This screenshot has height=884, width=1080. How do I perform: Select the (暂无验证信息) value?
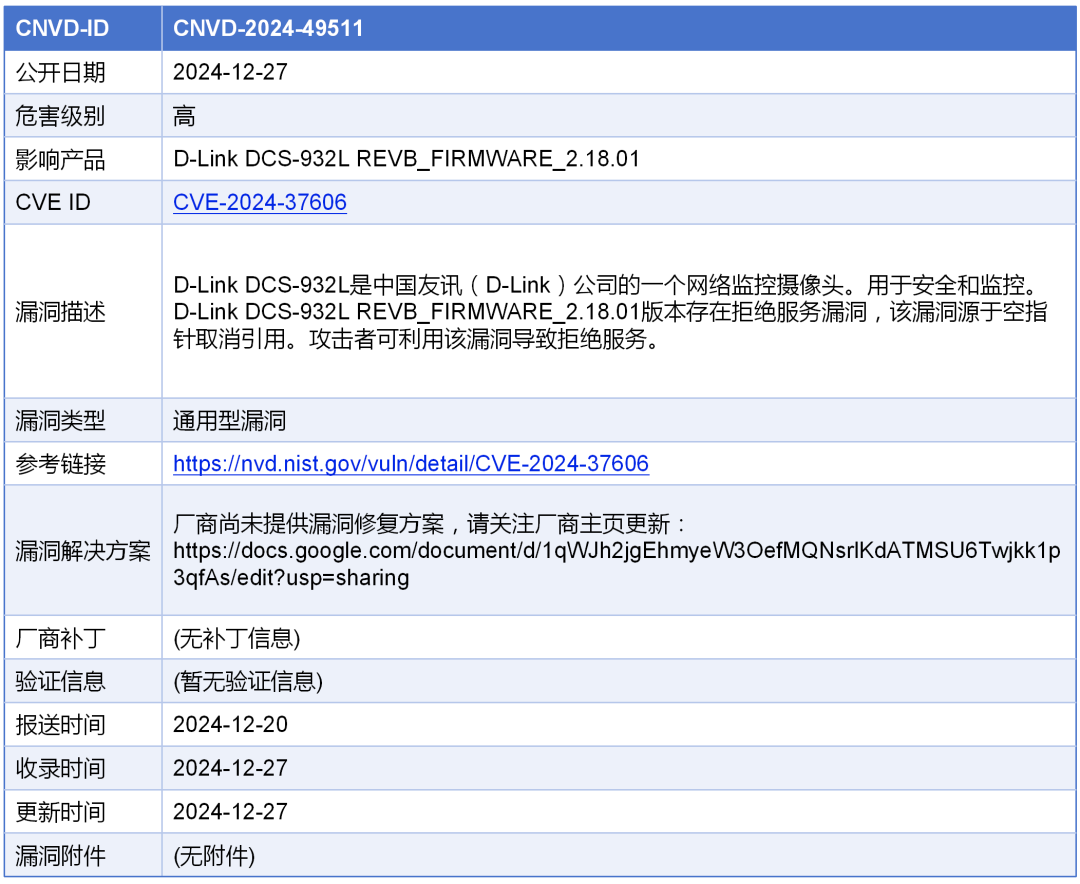[x=248, y=681]
